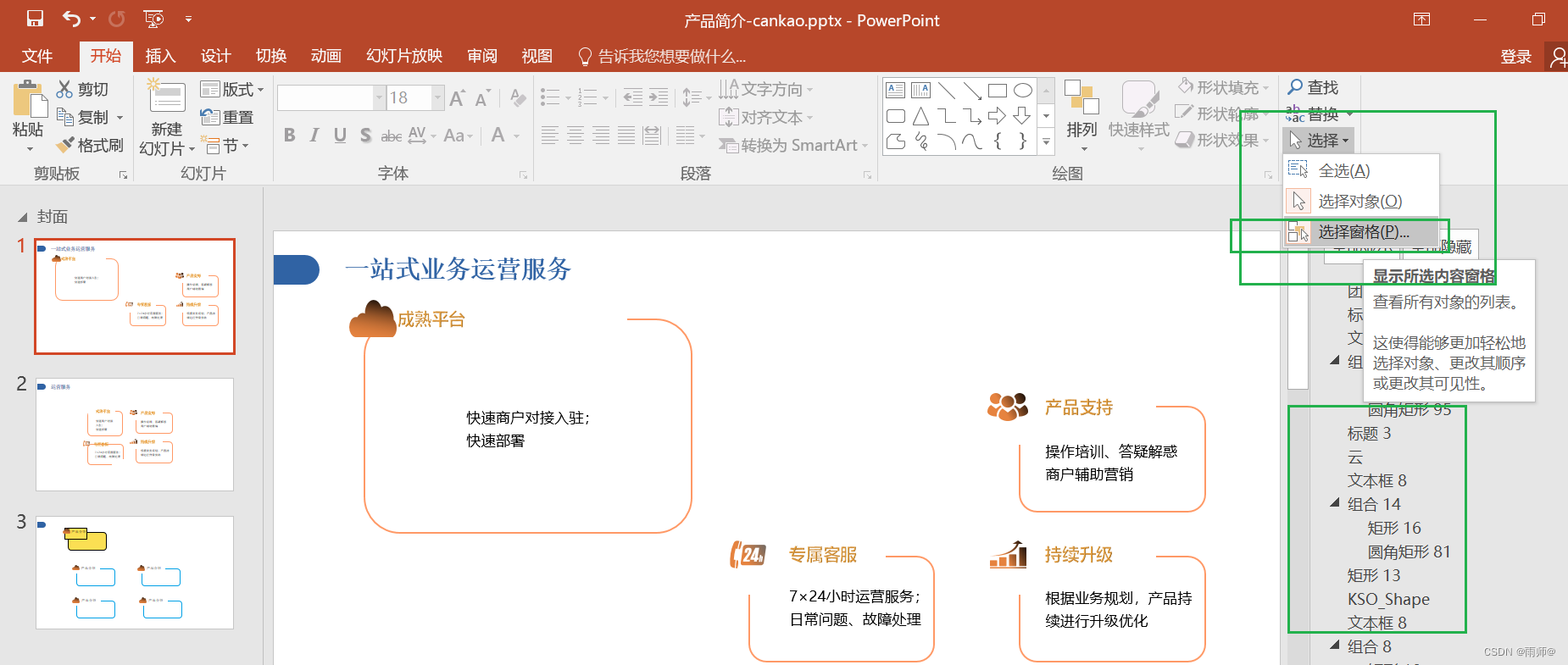
Task: Switch to the 插入 (Insert) tab
Action: [x=160, y=56]
